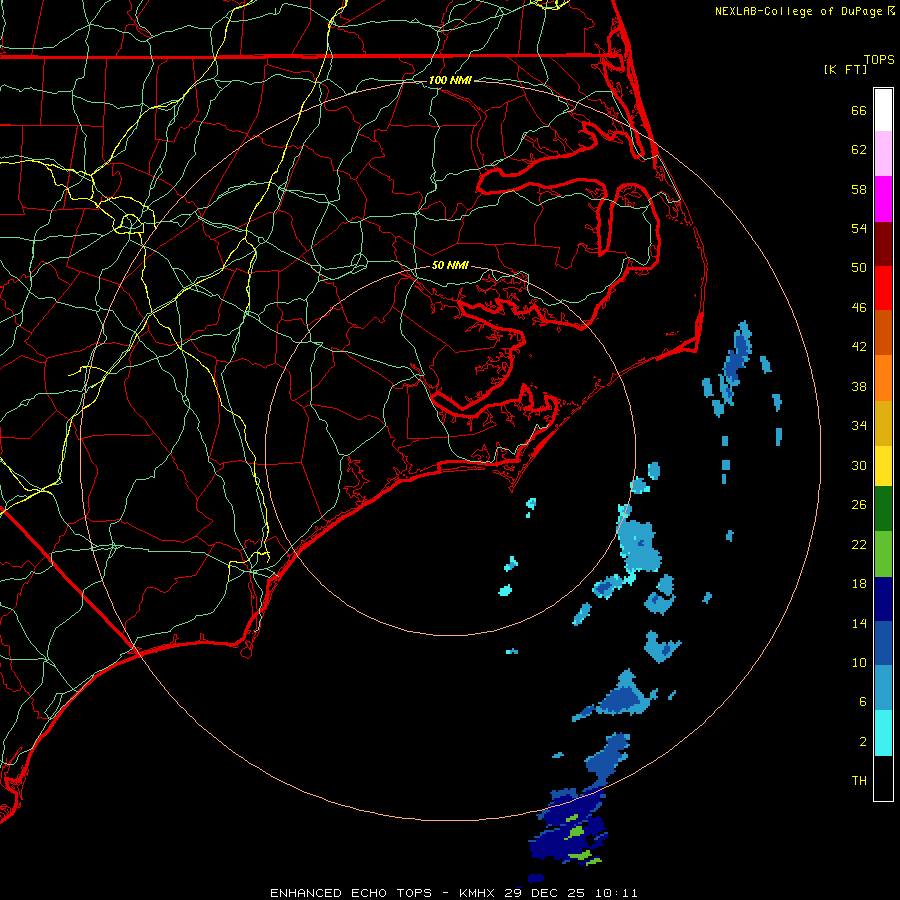Click the bright red legend swatch
The height and width of the screenshot is (900, 900).
coord(883,288)
